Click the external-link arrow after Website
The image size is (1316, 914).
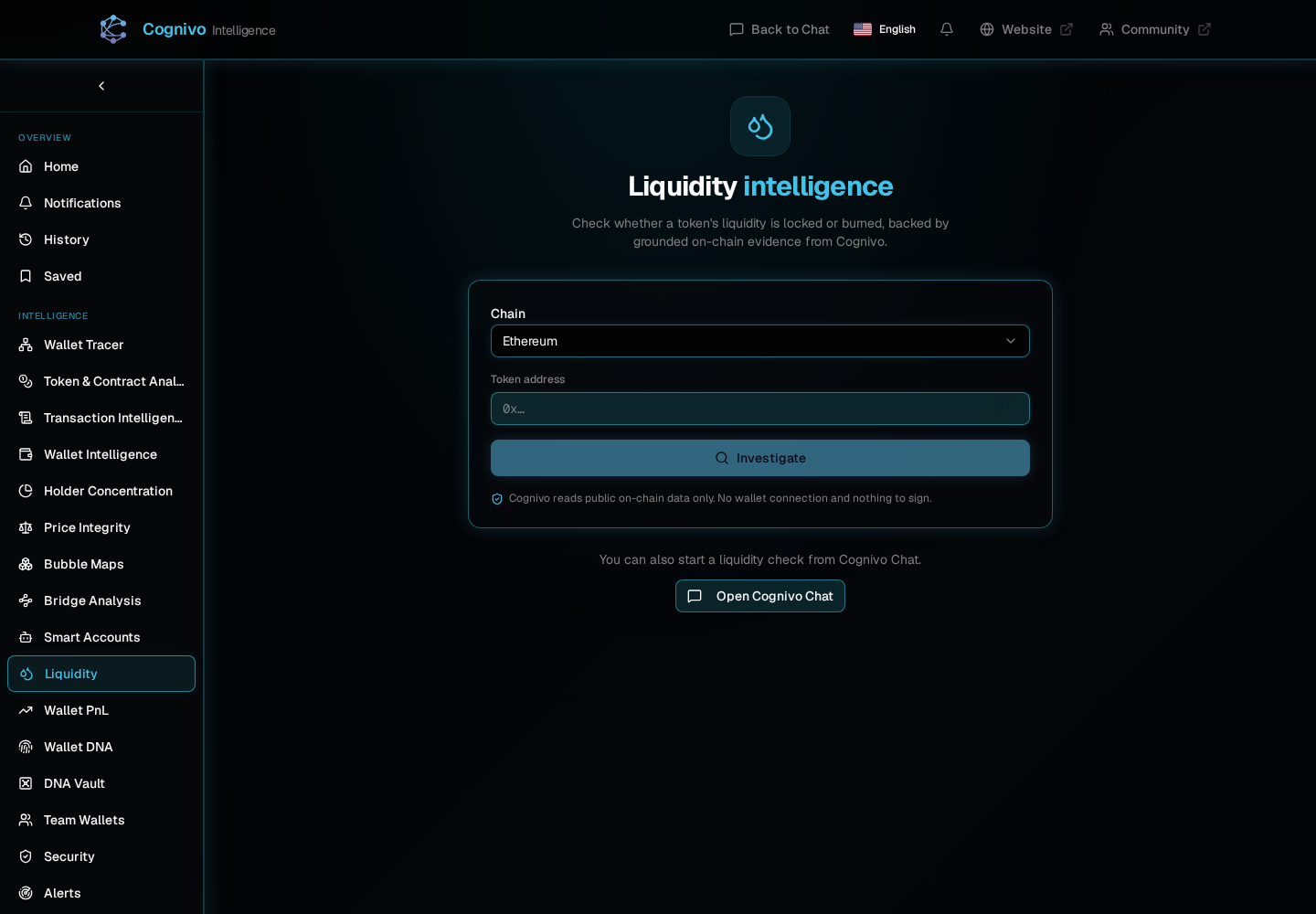[x=1067, y=29]
